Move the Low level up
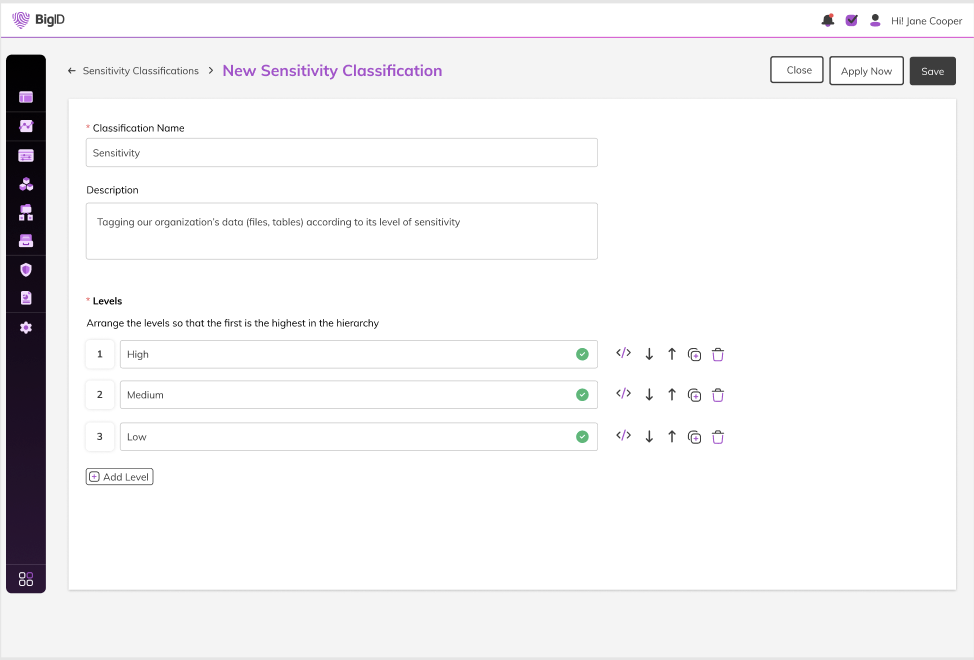Image resolution: width=974 pixels, height=660 pixels. pos(672,437)
